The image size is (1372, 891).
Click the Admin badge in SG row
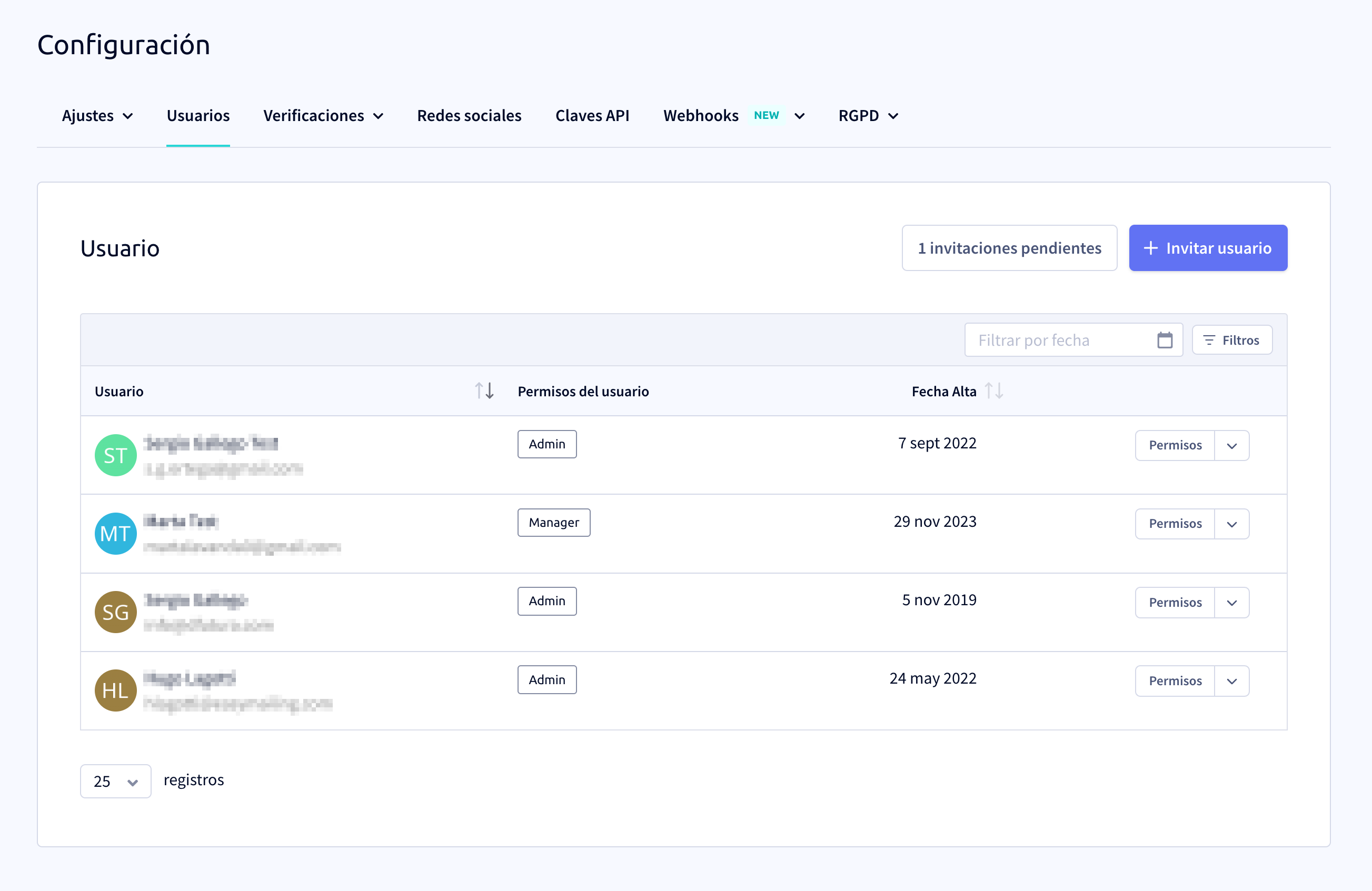pos(547,601)
